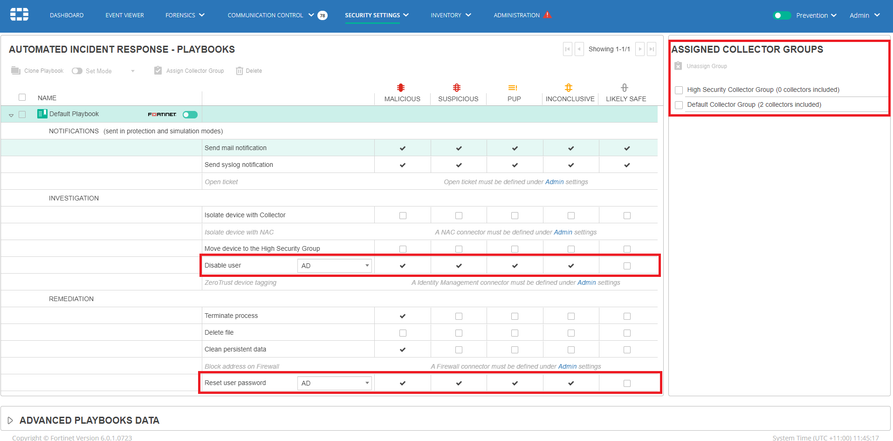
Task: Enable Delete file for Malicious
Action: [403, 332]
